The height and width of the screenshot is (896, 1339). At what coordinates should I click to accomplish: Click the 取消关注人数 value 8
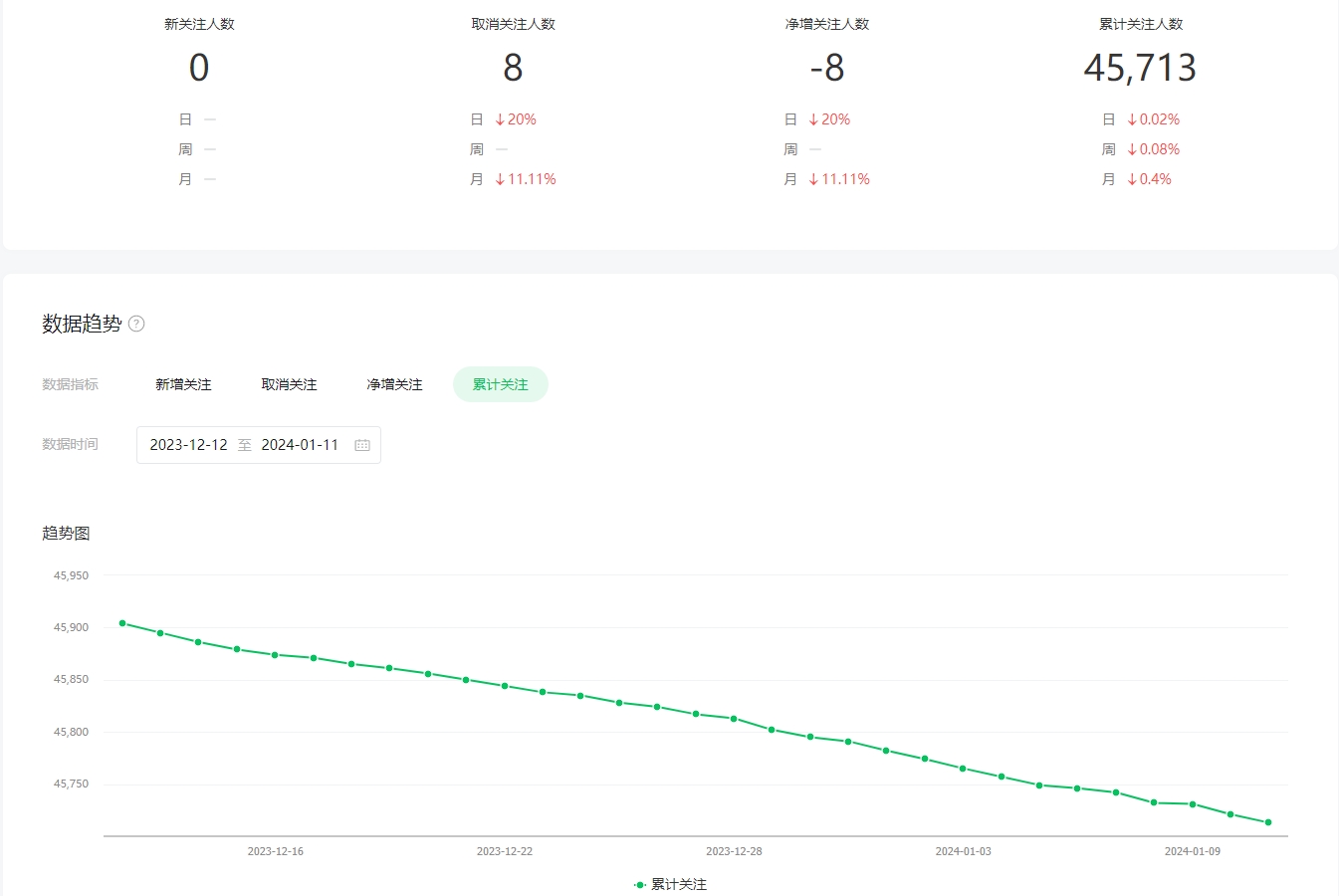pyautogui.click(x=513, y=68)
